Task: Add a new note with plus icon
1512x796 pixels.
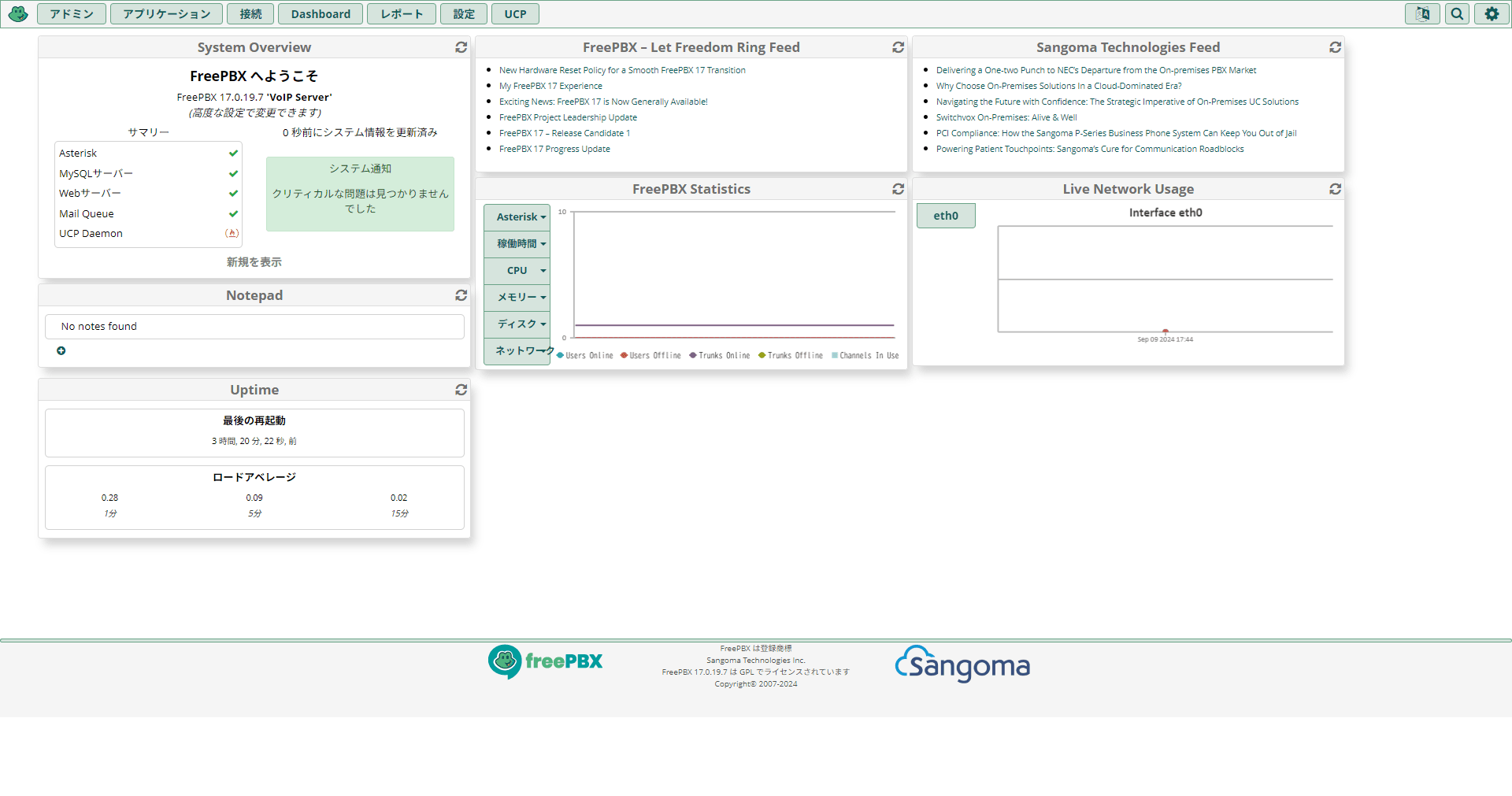Action: [61, 351]
